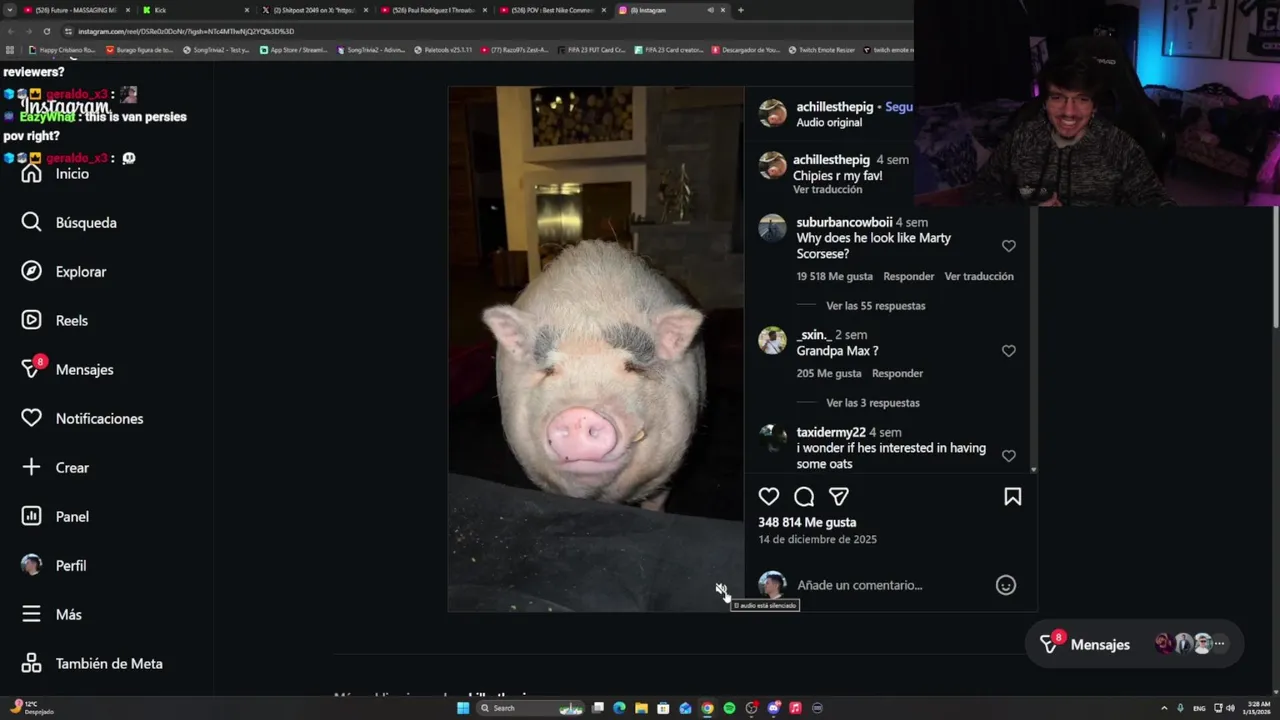Image resolution: width=1280 pixels, height=720 pixels.
Task: Click the taskbar Search box
Action: [532, 708]
